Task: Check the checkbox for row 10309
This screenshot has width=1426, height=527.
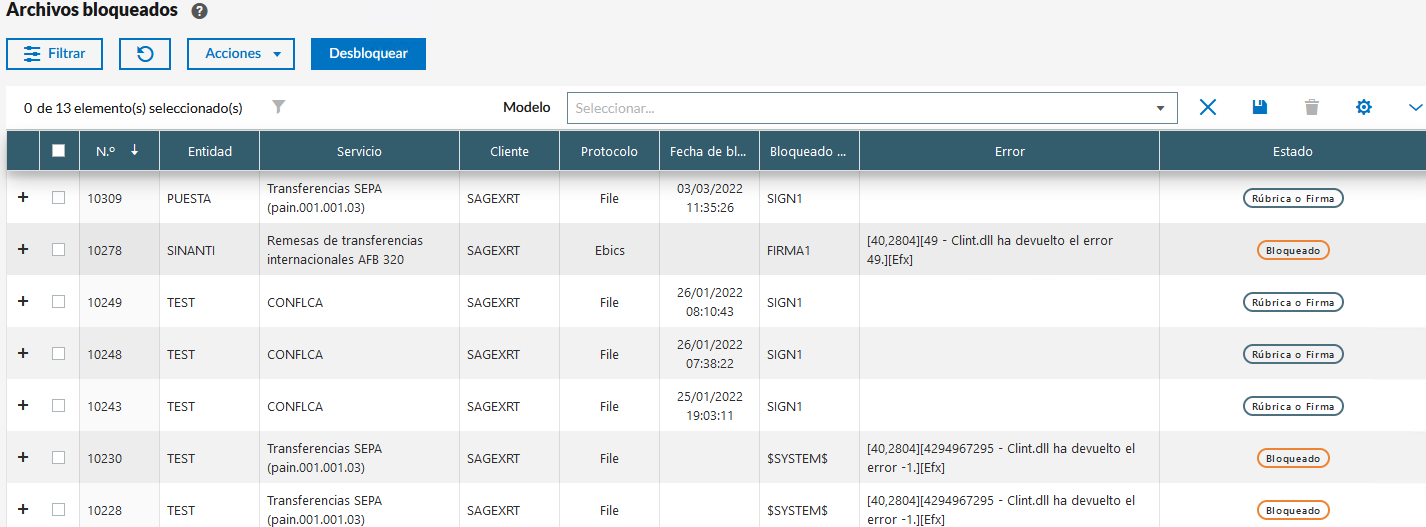Action: [x=59, y=198]
